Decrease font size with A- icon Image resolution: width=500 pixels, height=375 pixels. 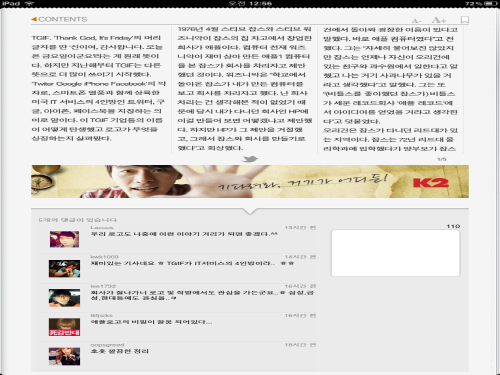(416, 21)
